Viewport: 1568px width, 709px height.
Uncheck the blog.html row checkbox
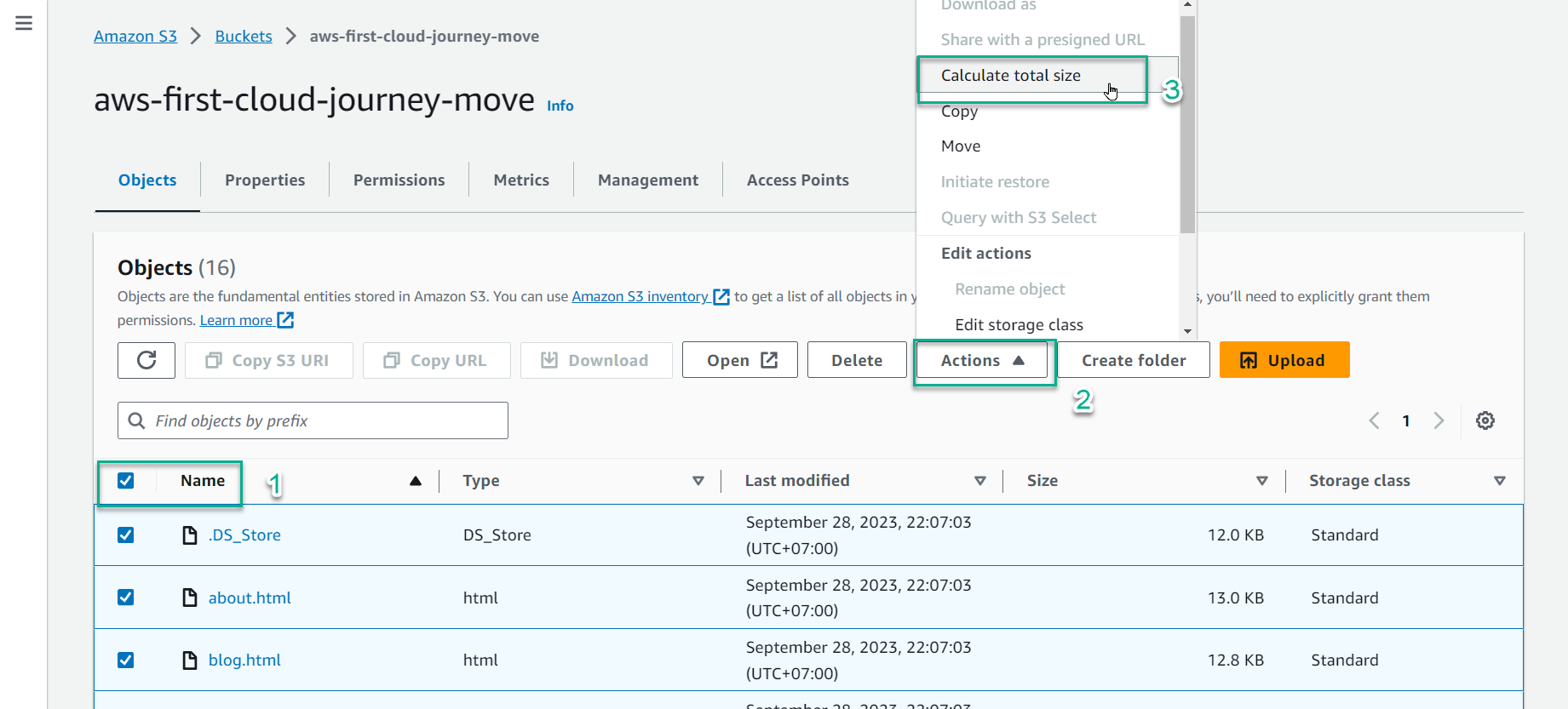tap(125, 660)
